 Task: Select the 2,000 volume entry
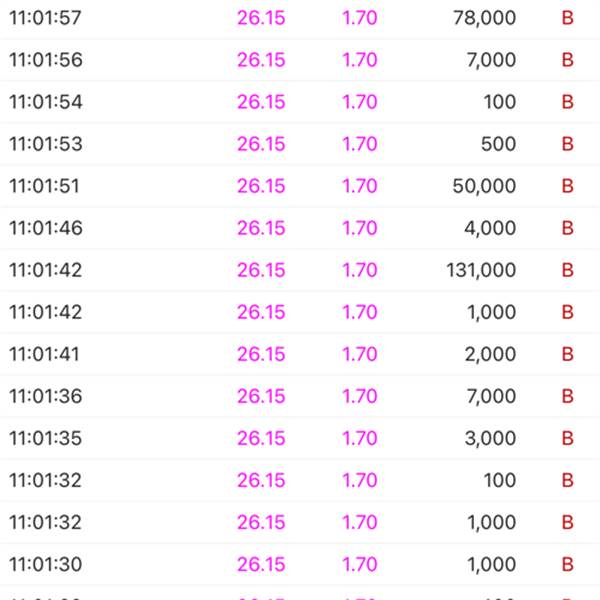491,354
